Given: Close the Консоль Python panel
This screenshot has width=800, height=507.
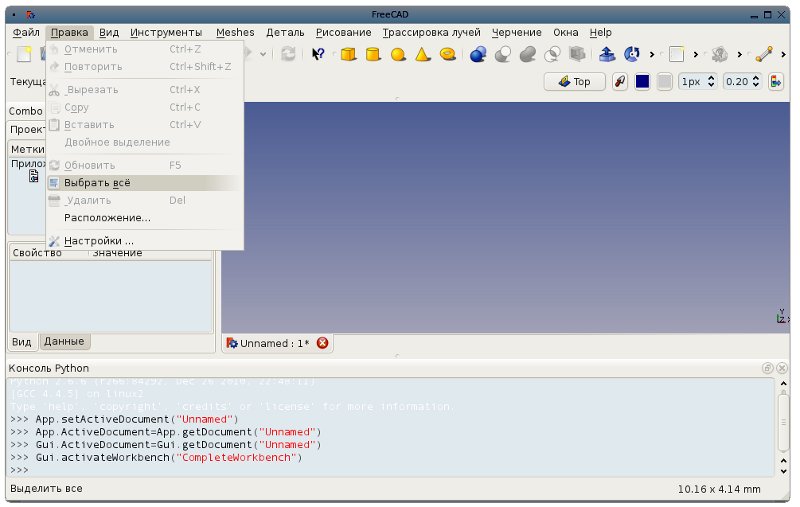Looking at the screenshot, I should coord(782,368).
